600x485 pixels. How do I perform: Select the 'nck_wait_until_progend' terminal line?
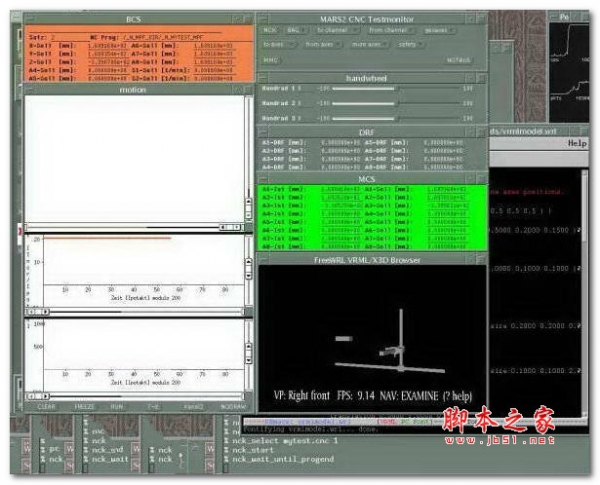point(283,459)
